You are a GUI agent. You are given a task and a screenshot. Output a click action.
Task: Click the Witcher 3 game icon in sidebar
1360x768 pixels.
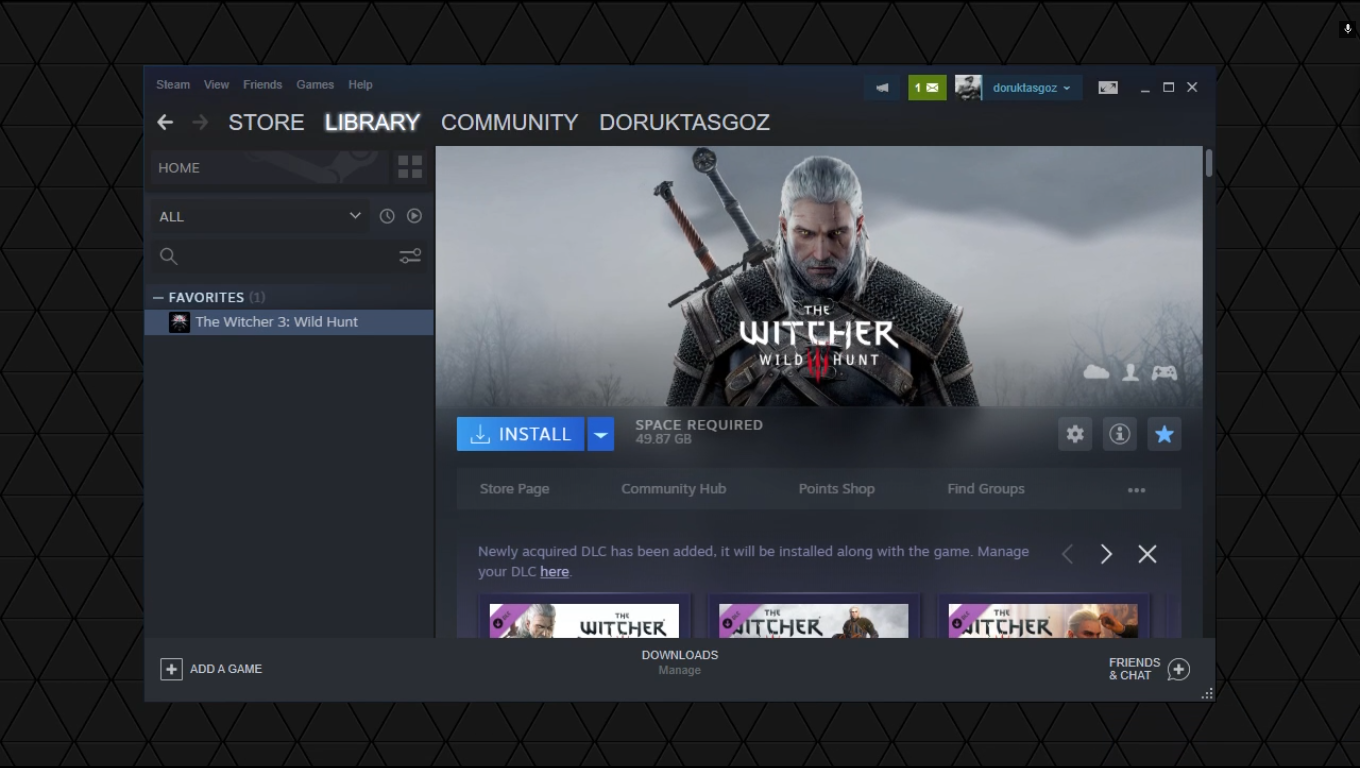pos(179,322)
